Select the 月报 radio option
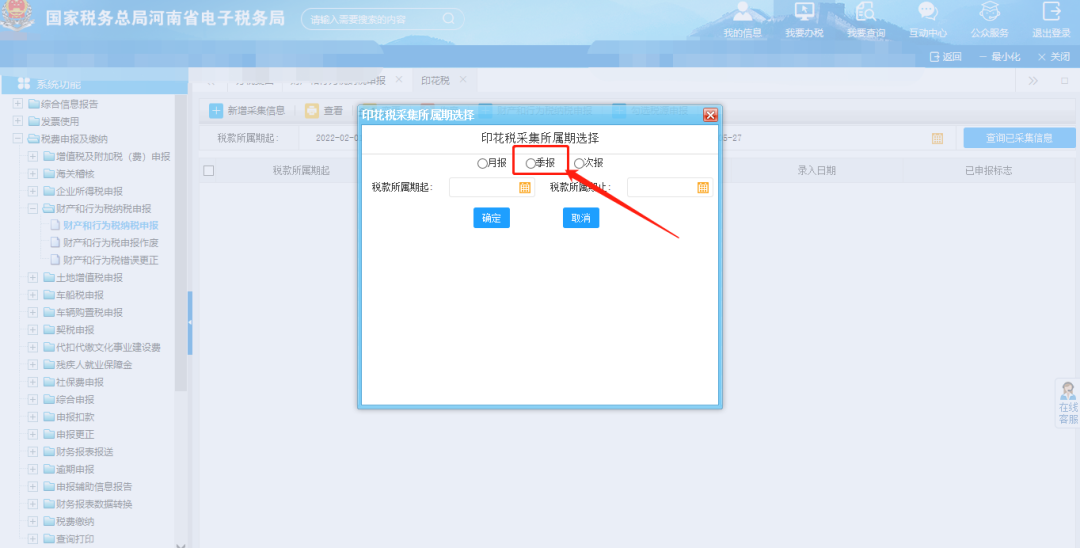The height and width of the screenshot is (548, 1080). [482, 163]
